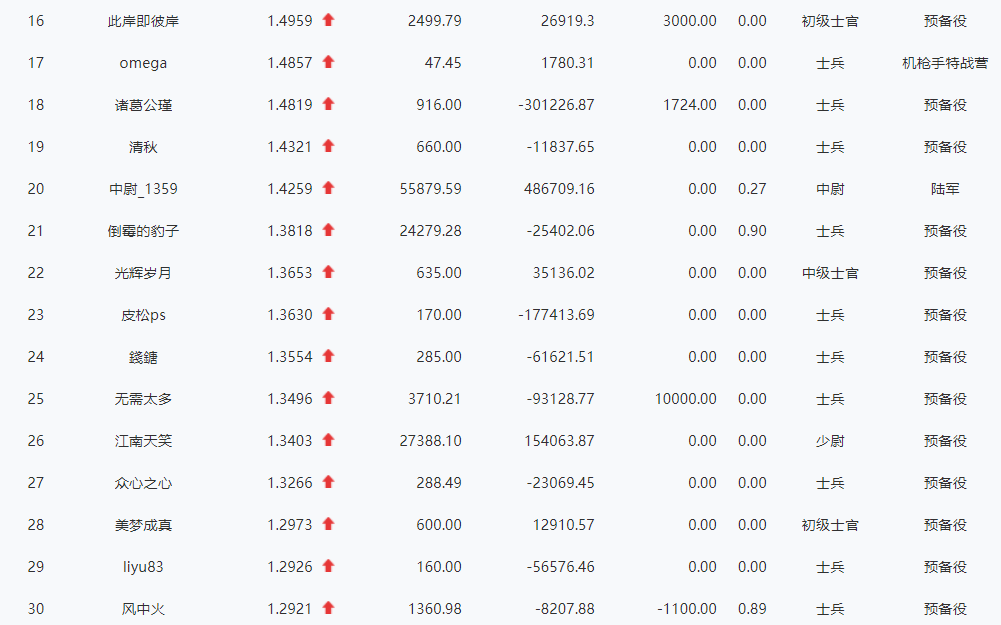Viewport: 1001px width, 625px height.
Task: Open the omega username link
Action: click(x=143, y=63)
